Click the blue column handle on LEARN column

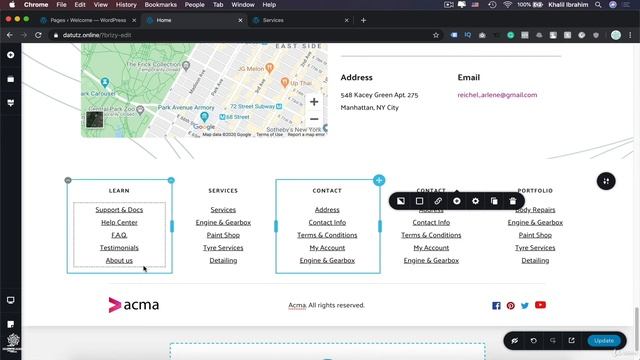tap(171, 180)
